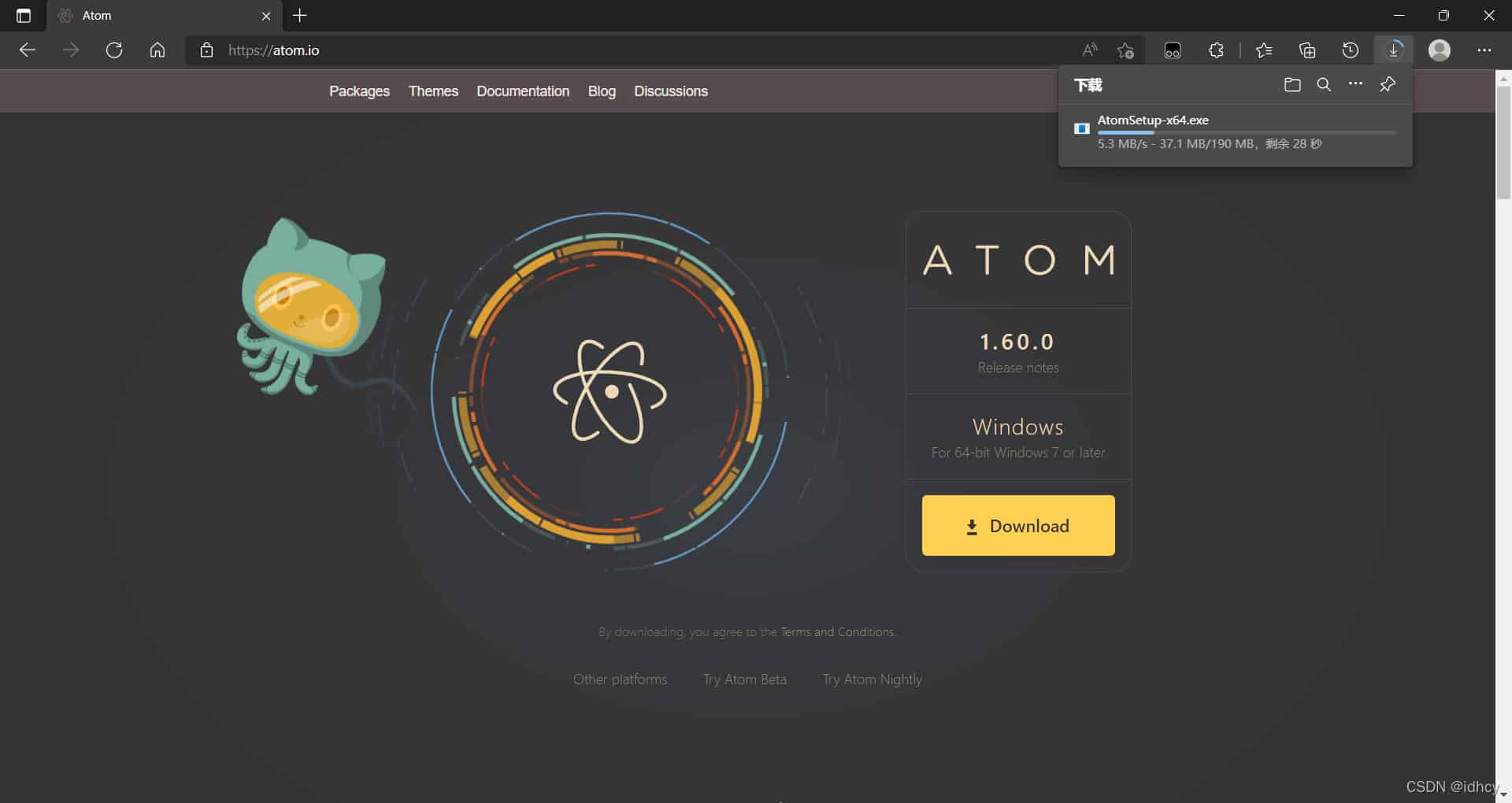
Task: Open the browser Extensions icon
Action: coord(1215,50)
